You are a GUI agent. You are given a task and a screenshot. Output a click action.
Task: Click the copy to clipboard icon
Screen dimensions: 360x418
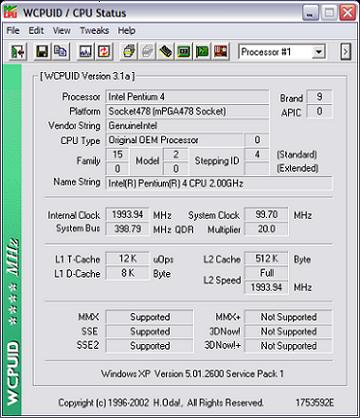(x=60, y=52)
